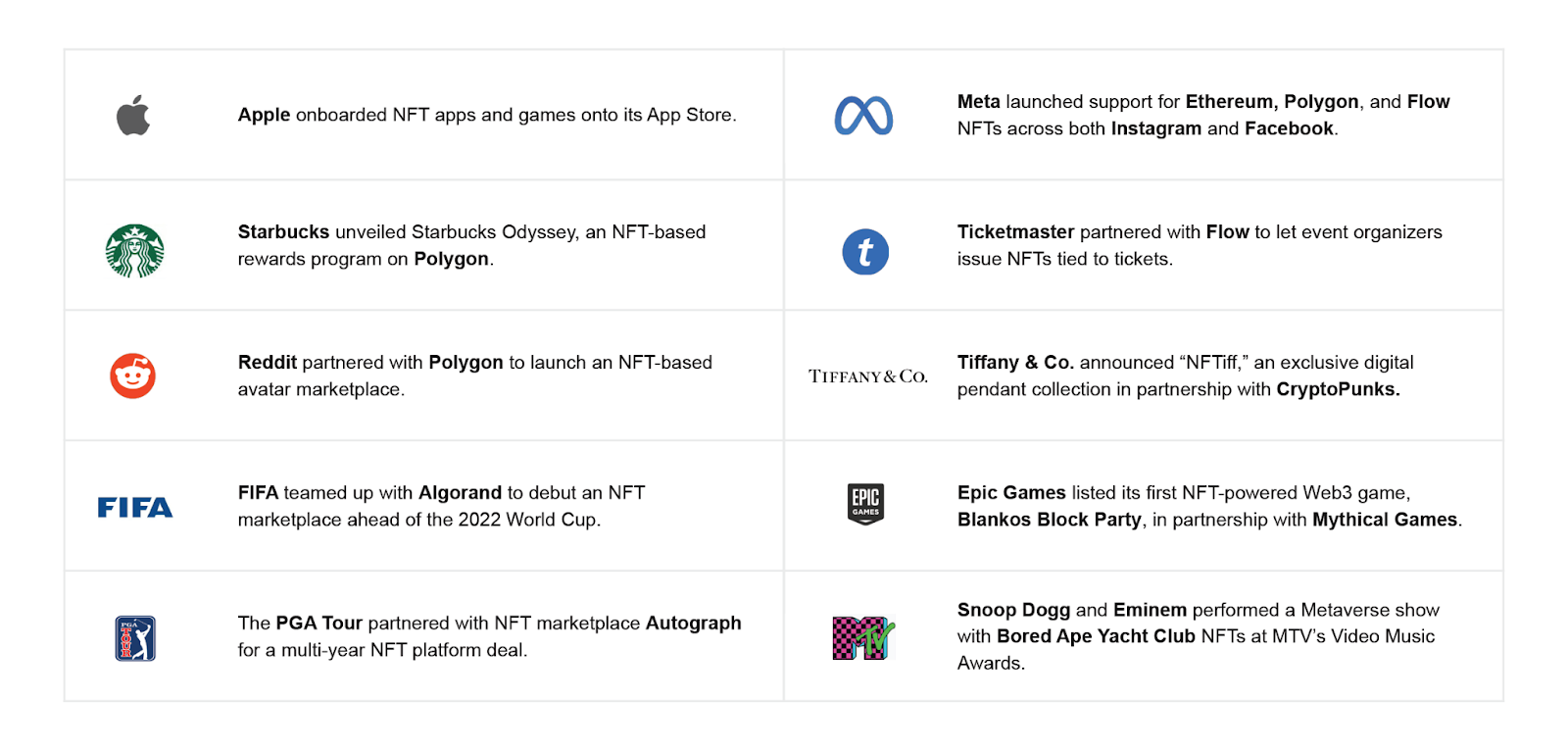Click the bold Autograph marketplace name

(x=693, y=624)
